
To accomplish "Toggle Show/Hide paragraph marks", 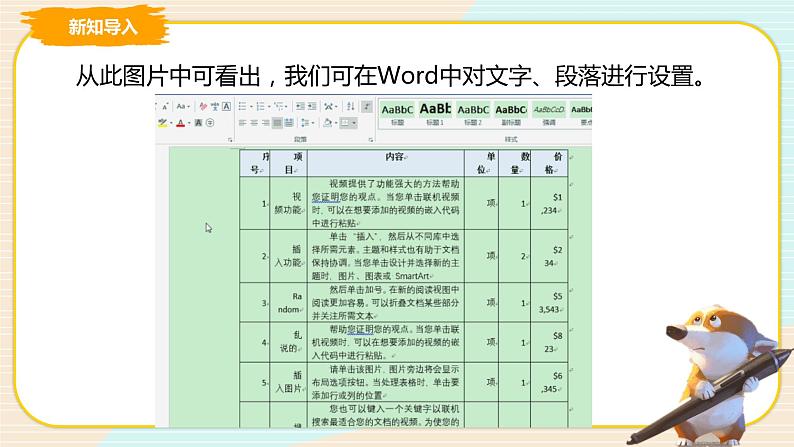I will (367, 106).
